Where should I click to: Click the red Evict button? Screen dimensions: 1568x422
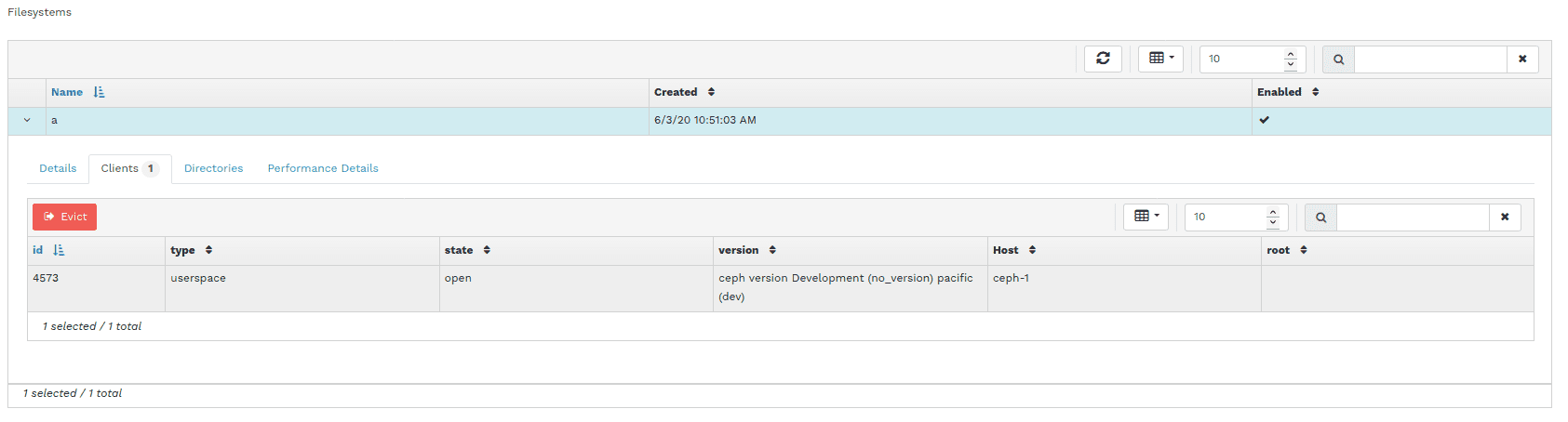point(64,217)
